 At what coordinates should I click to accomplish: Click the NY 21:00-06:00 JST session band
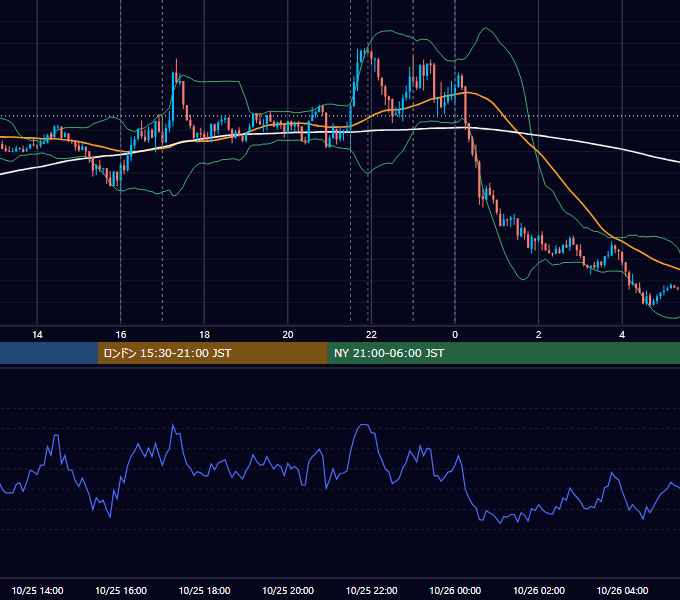[x=503, y=353]
